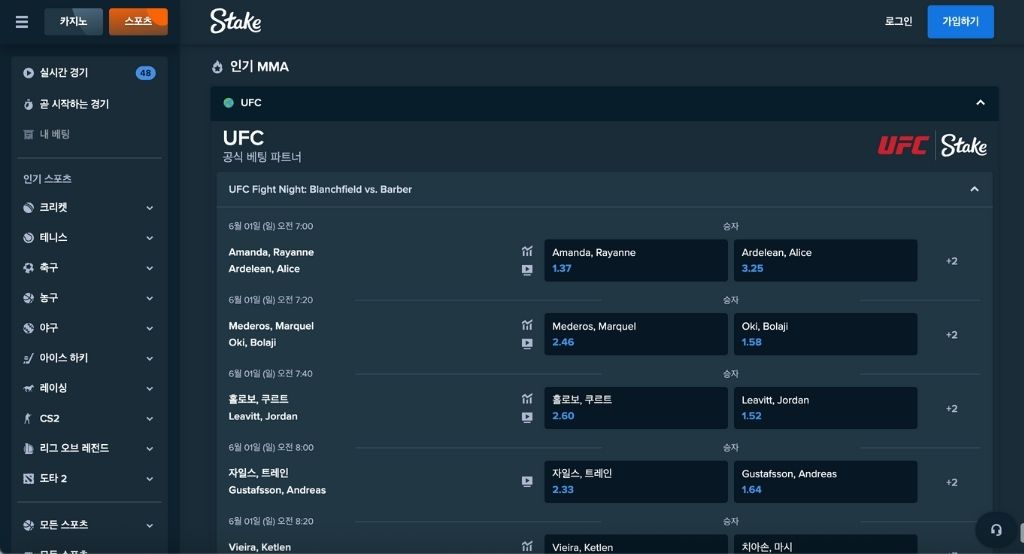
Task: Click the ice hockey stick icon
Action: [x=28, y=358]
